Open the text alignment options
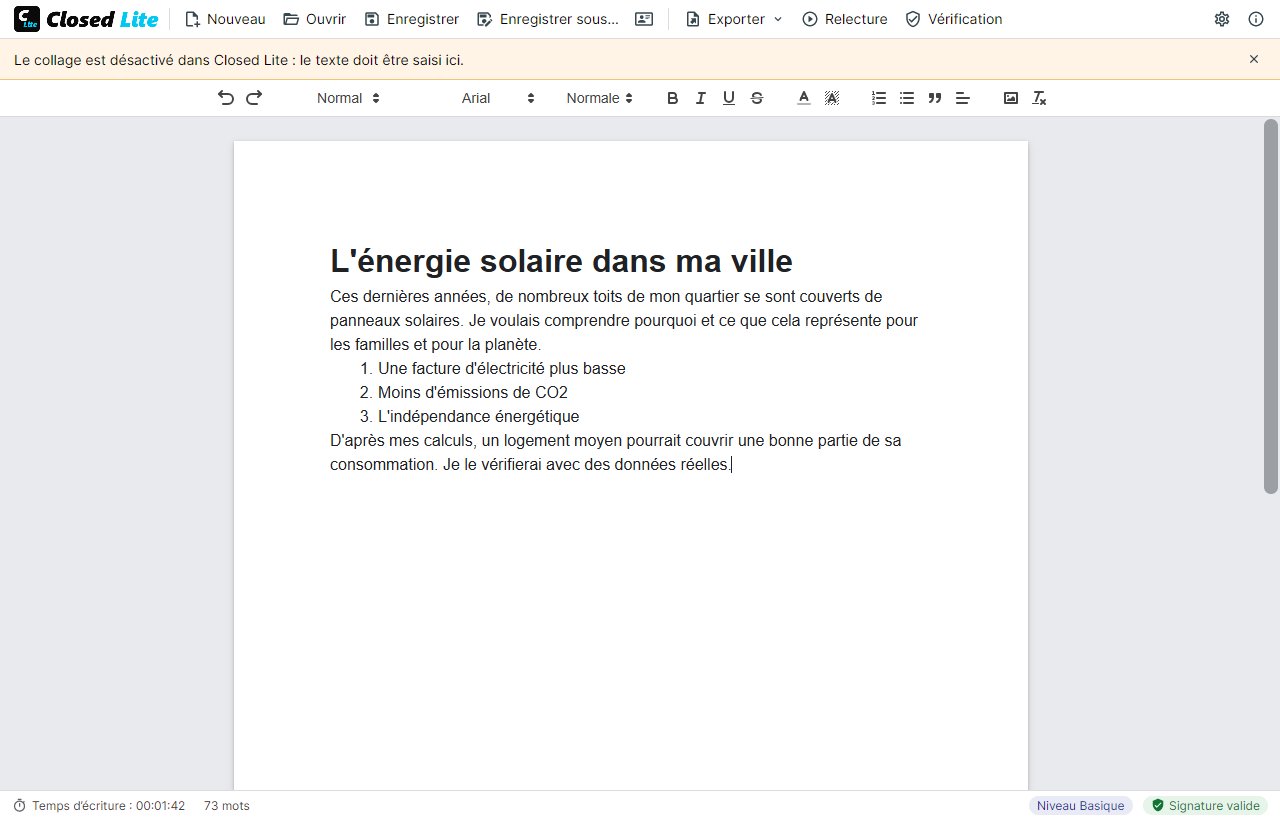1280x820 pixels. (963, 98)
